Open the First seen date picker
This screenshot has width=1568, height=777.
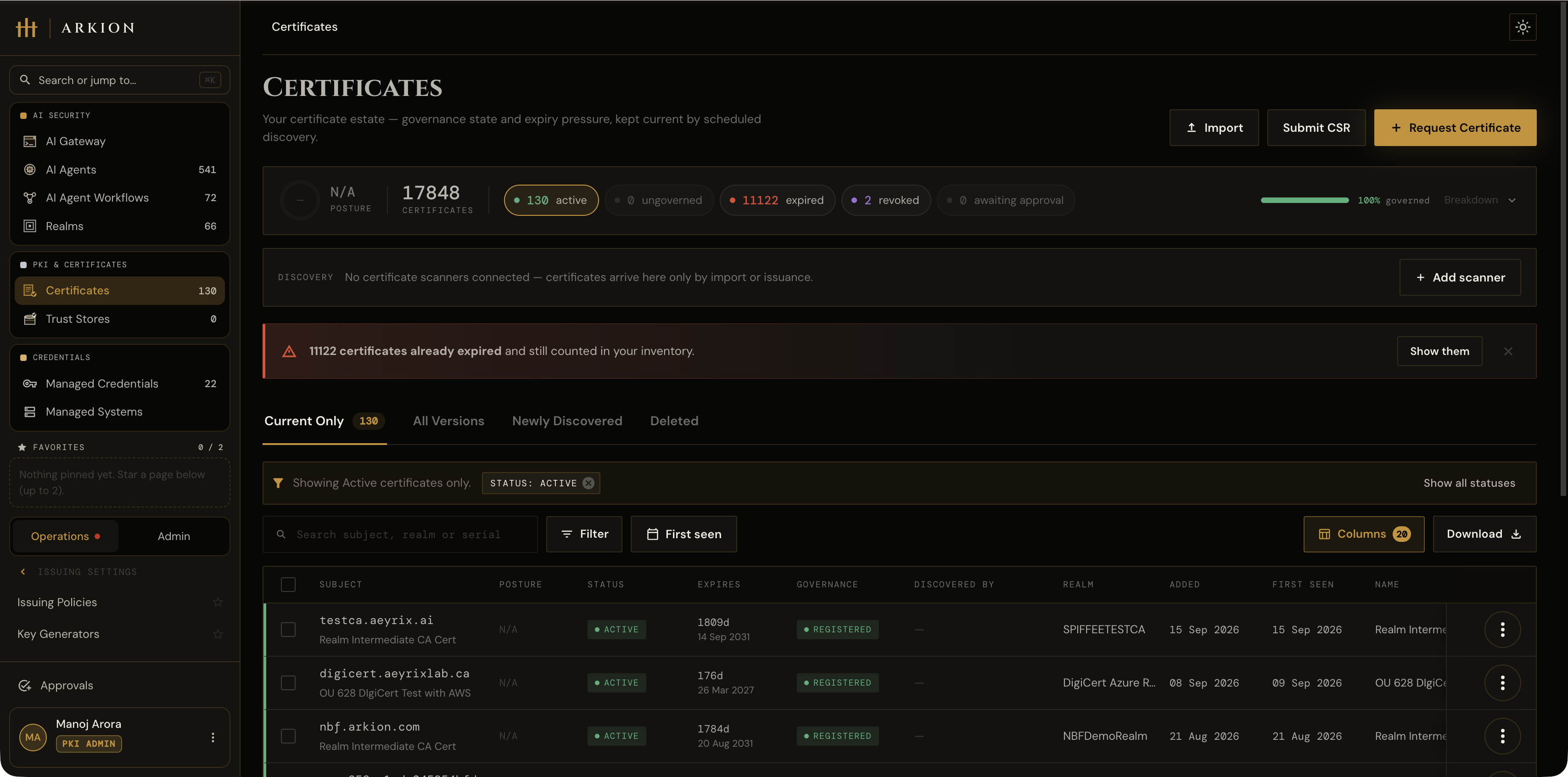tap(683, 534)
